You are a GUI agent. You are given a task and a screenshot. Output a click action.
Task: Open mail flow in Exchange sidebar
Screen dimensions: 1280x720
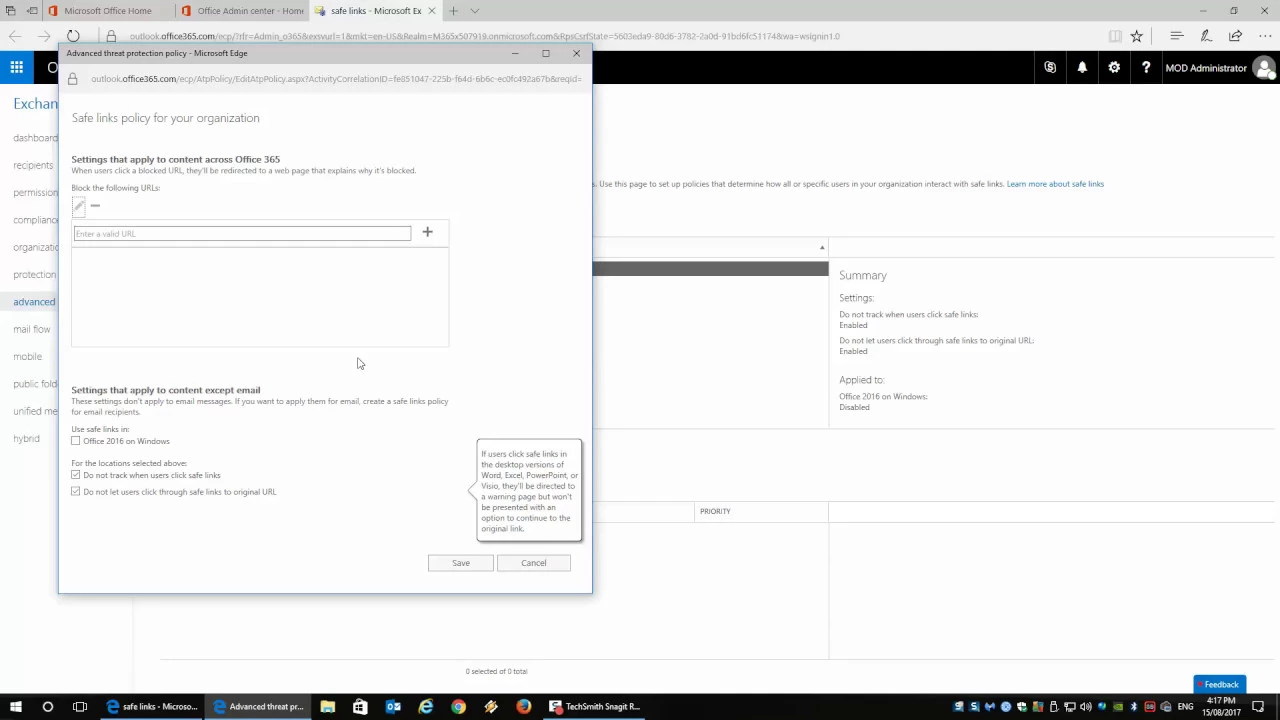tap(32, 329)
